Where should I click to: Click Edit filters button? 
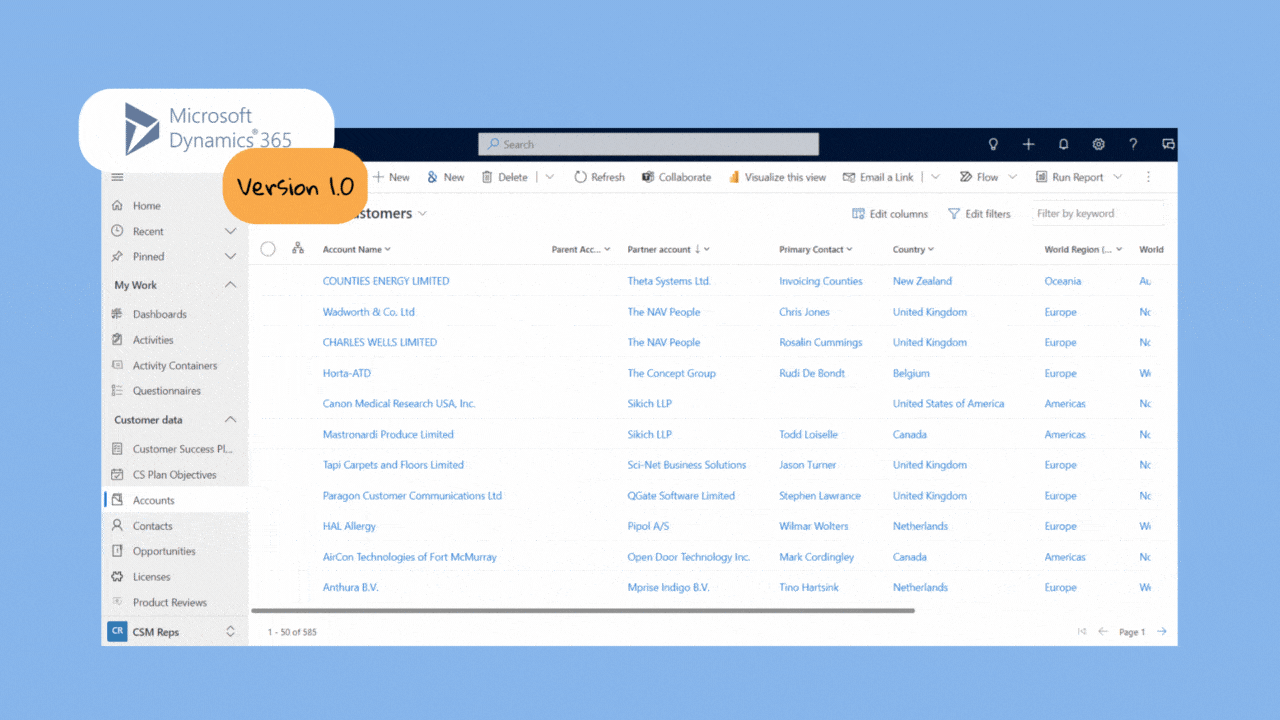979,214
